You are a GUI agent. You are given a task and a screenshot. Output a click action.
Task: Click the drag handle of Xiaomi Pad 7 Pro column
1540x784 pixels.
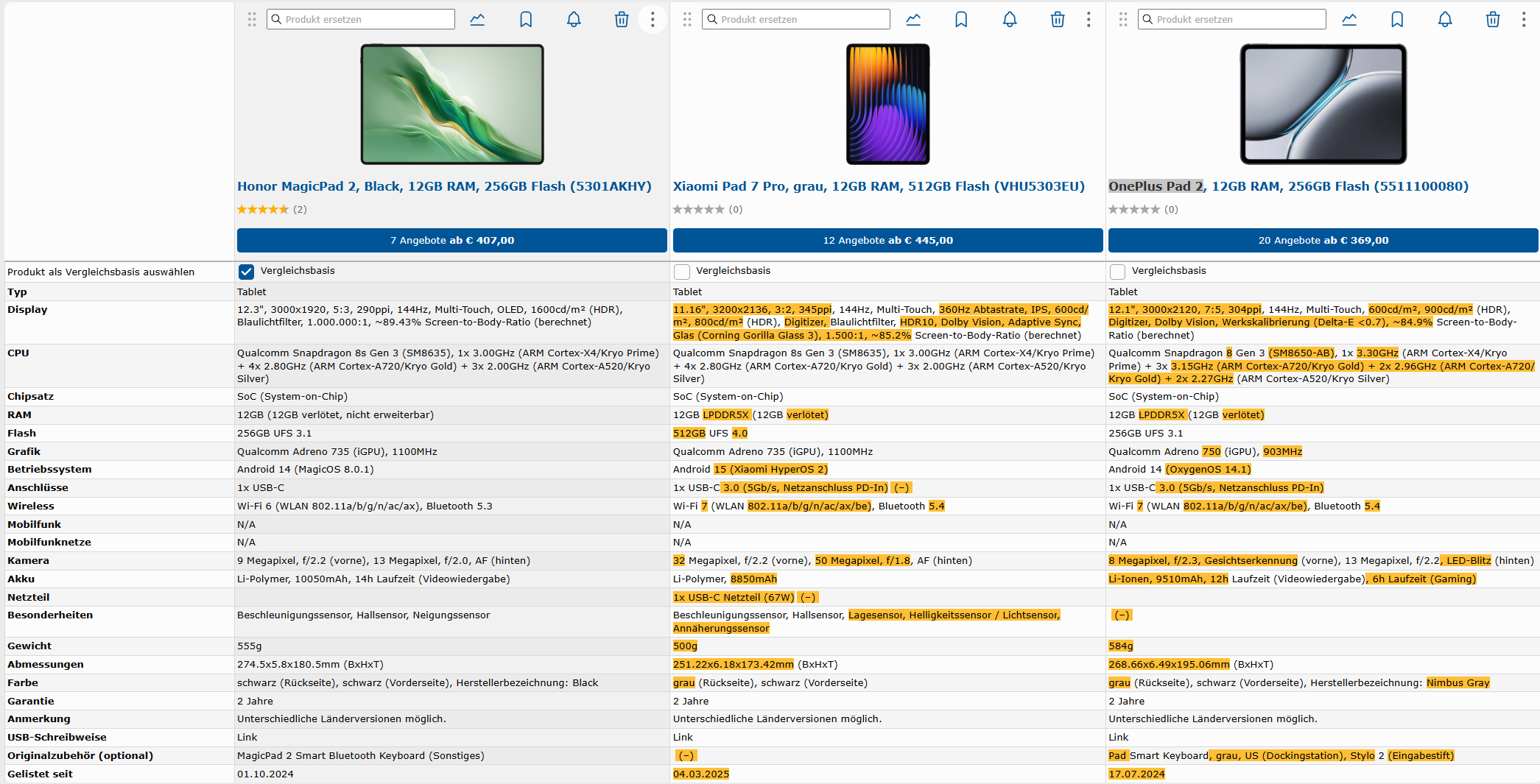tap(687, 19)
